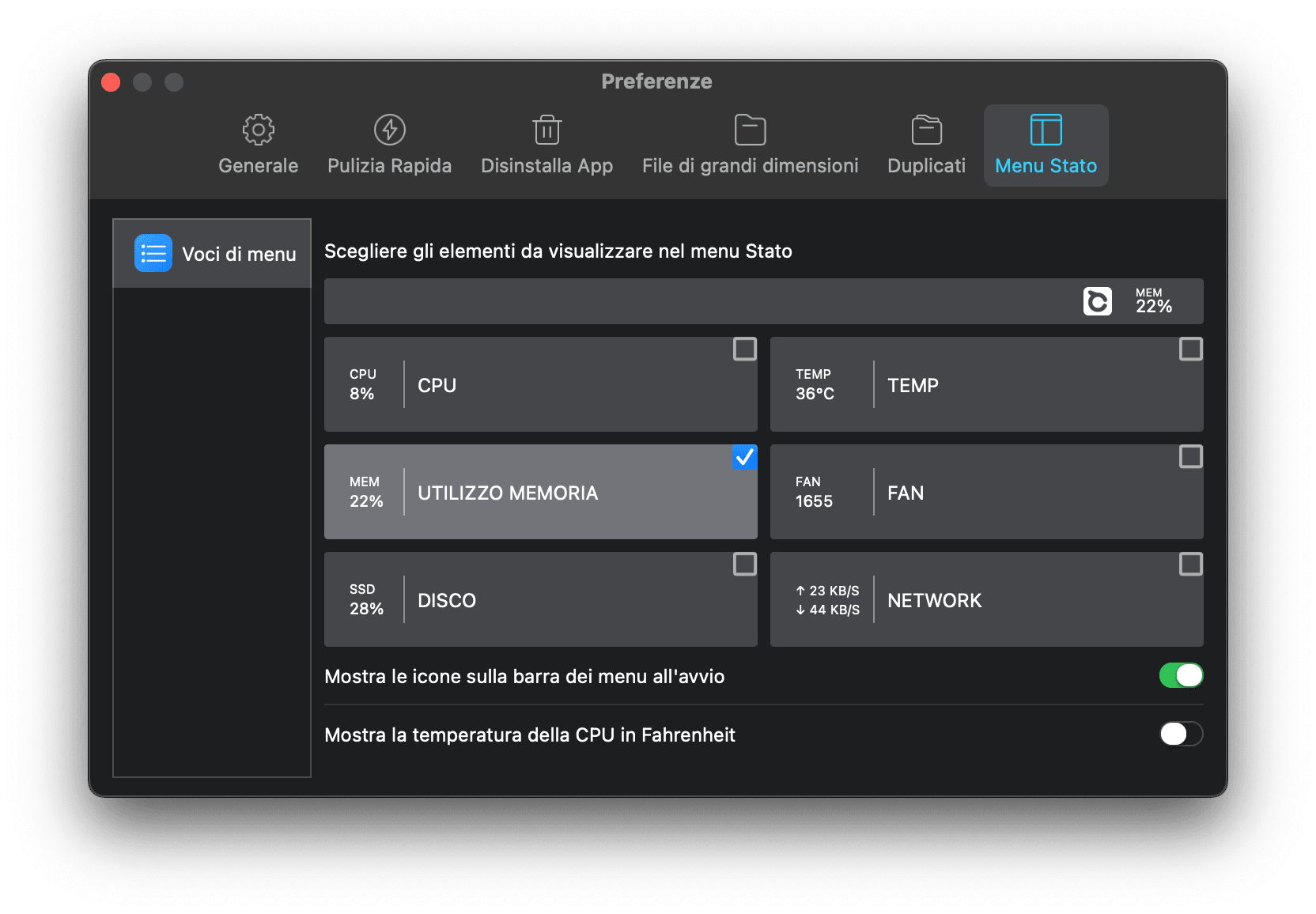Click 'Mostra le icone sulla barra' label
The height and width of the screenshot is (914, 1316).
pos(524,676)
